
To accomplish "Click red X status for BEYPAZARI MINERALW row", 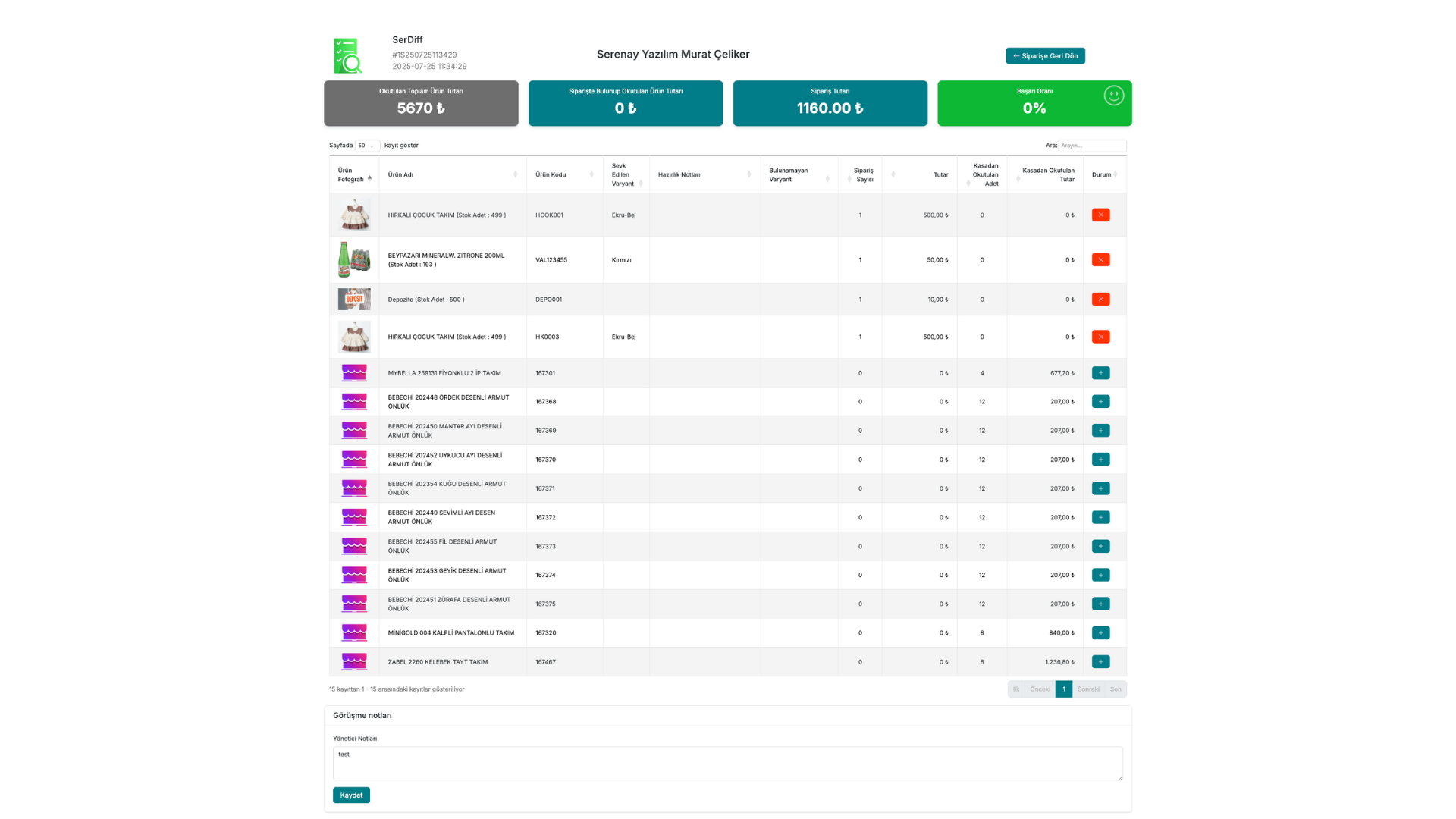I will pos(1100,260).
